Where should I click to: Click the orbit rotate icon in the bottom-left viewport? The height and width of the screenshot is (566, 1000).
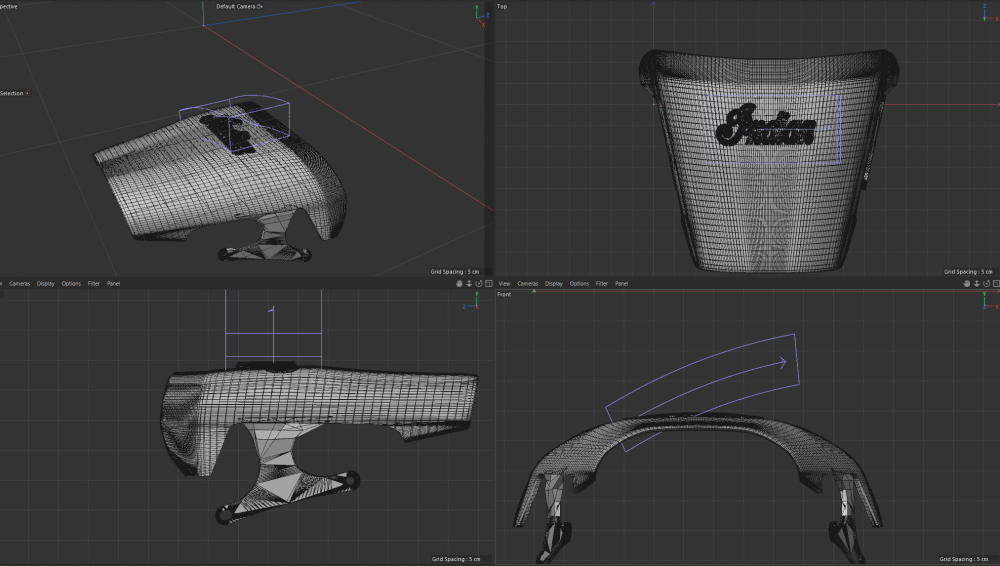[478, 283]
